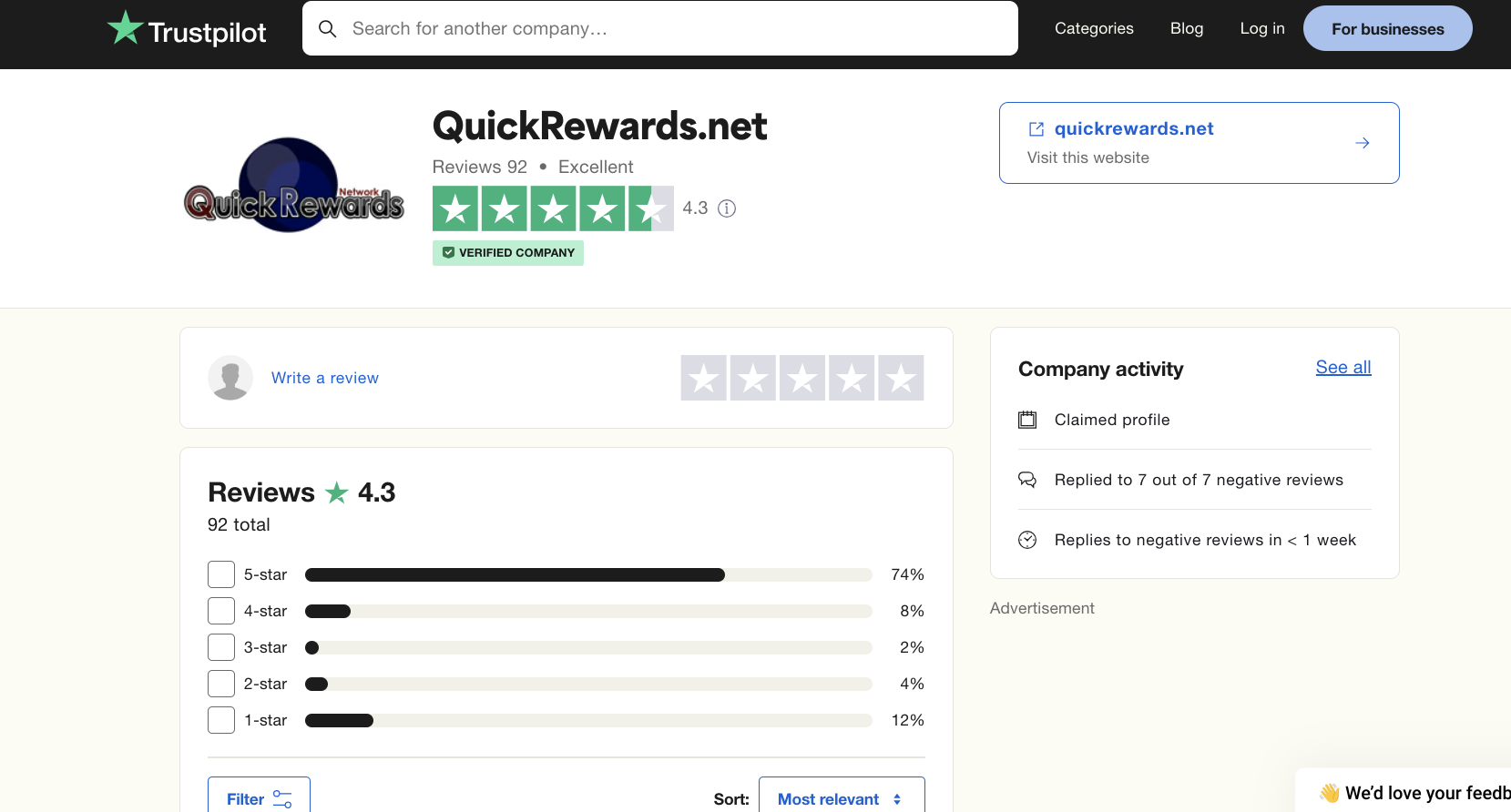
Task: Click 'Replied to 7 out of 7 negative reviews'
Action: pyautogui.click(x=1199, y=480)
